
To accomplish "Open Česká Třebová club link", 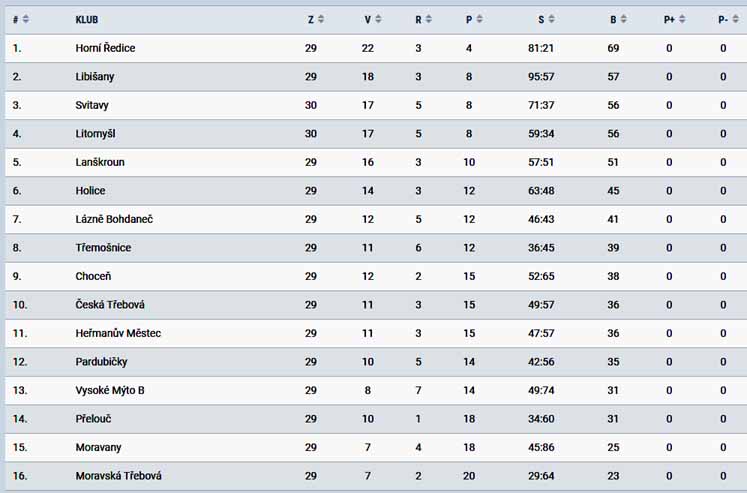I will [110, 305].
